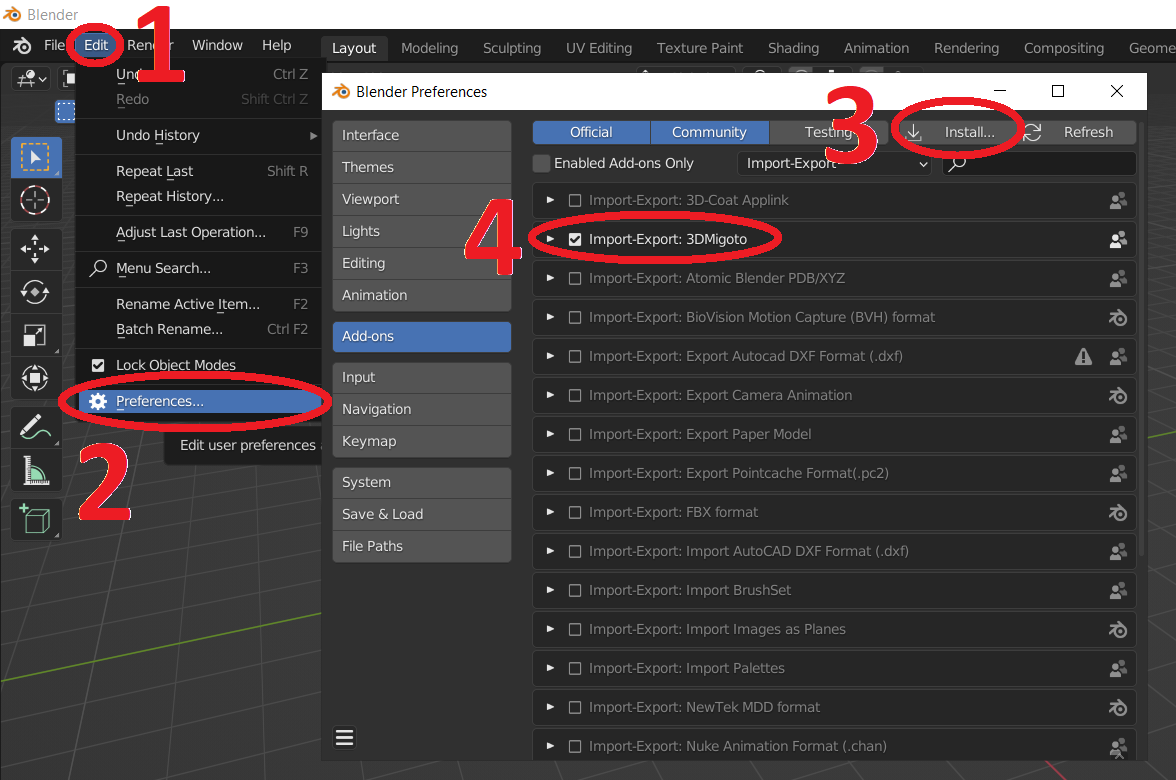
Task: Enable the FBX format add-on
Action: click(x=575, y=512)
